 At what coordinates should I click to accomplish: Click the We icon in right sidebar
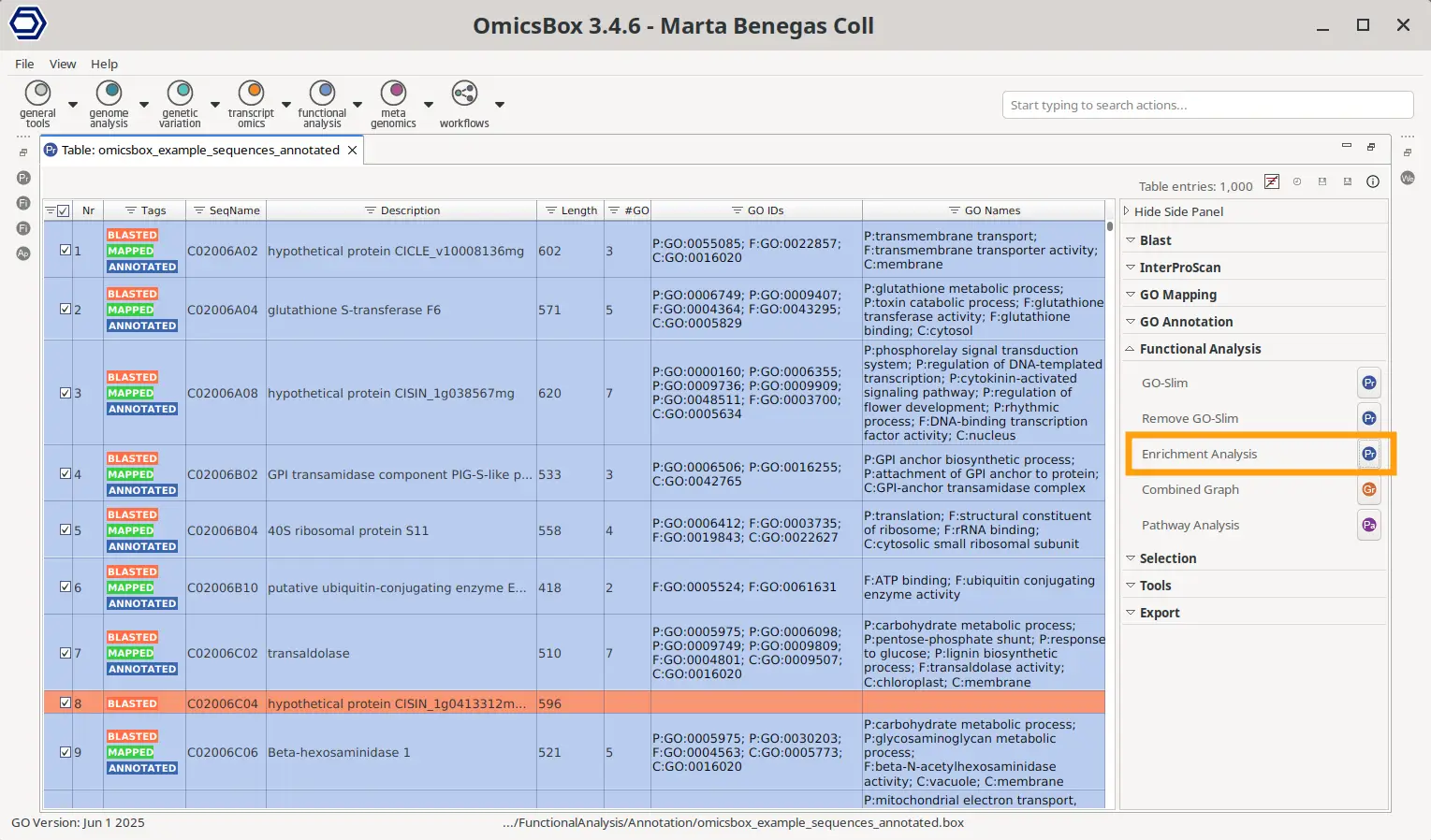tap(1408, 178)
